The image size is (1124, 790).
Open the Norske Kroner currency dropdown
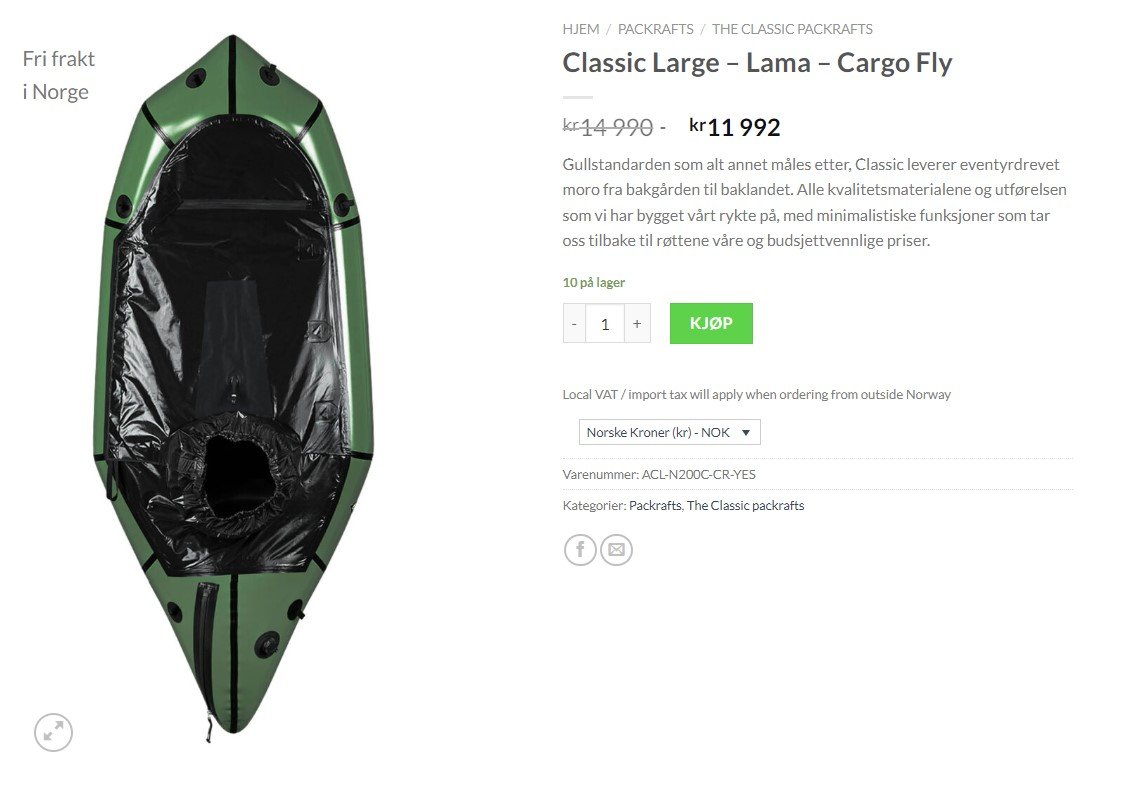[x=669, y=432]
